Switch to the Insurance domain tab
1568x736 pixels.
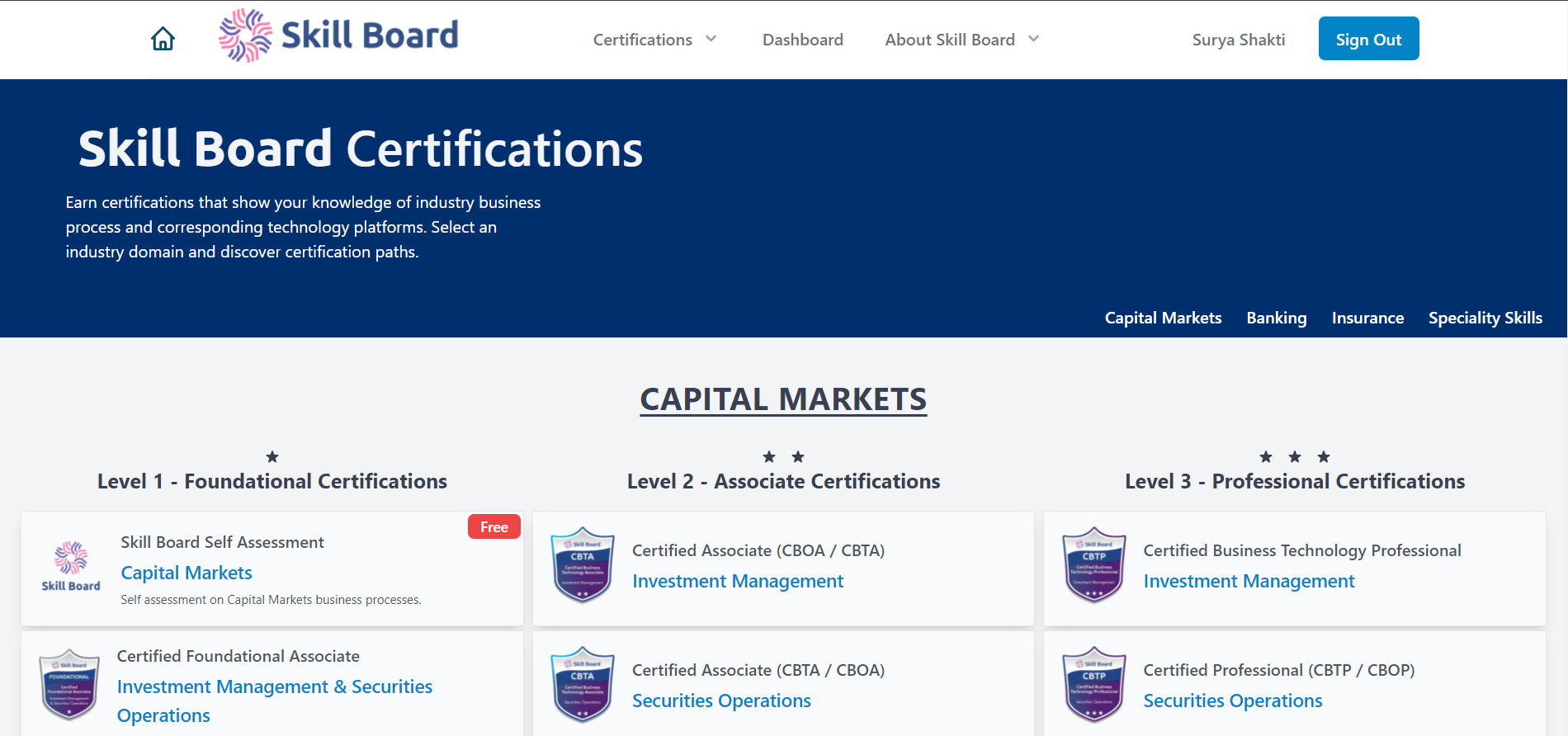pos(1367,318)
